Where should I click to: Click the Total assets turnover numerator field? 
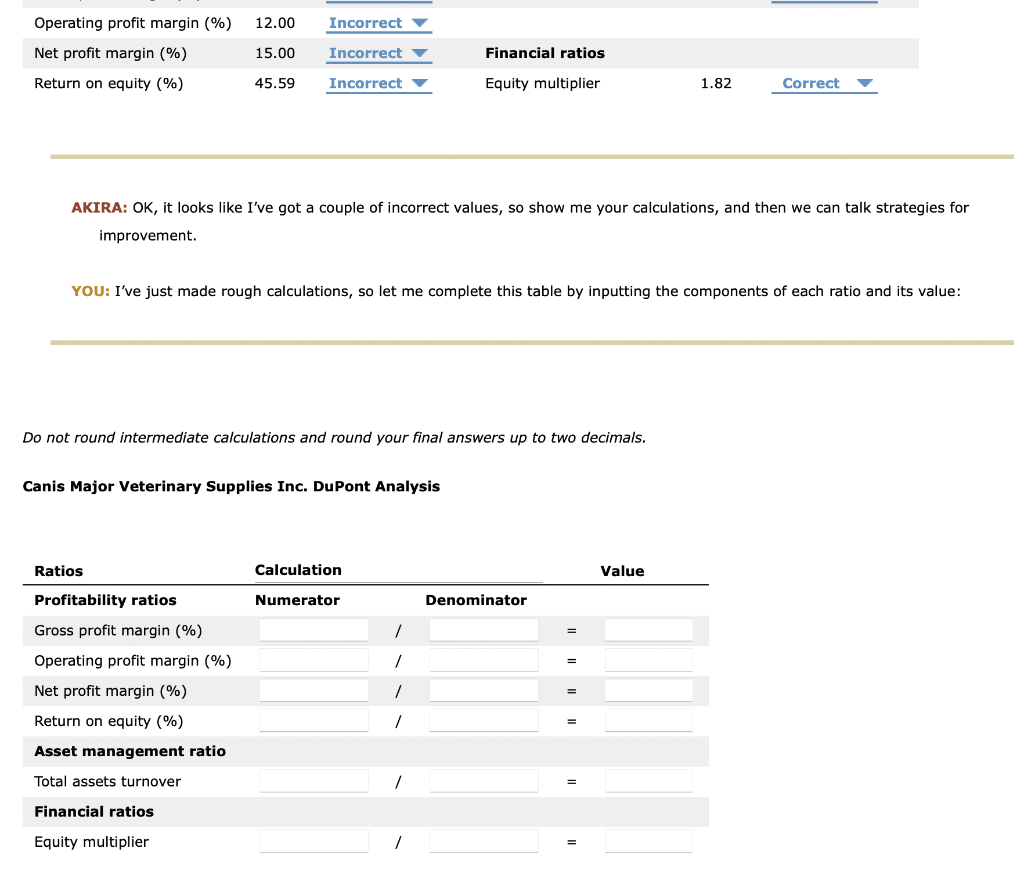click(314, 781)
